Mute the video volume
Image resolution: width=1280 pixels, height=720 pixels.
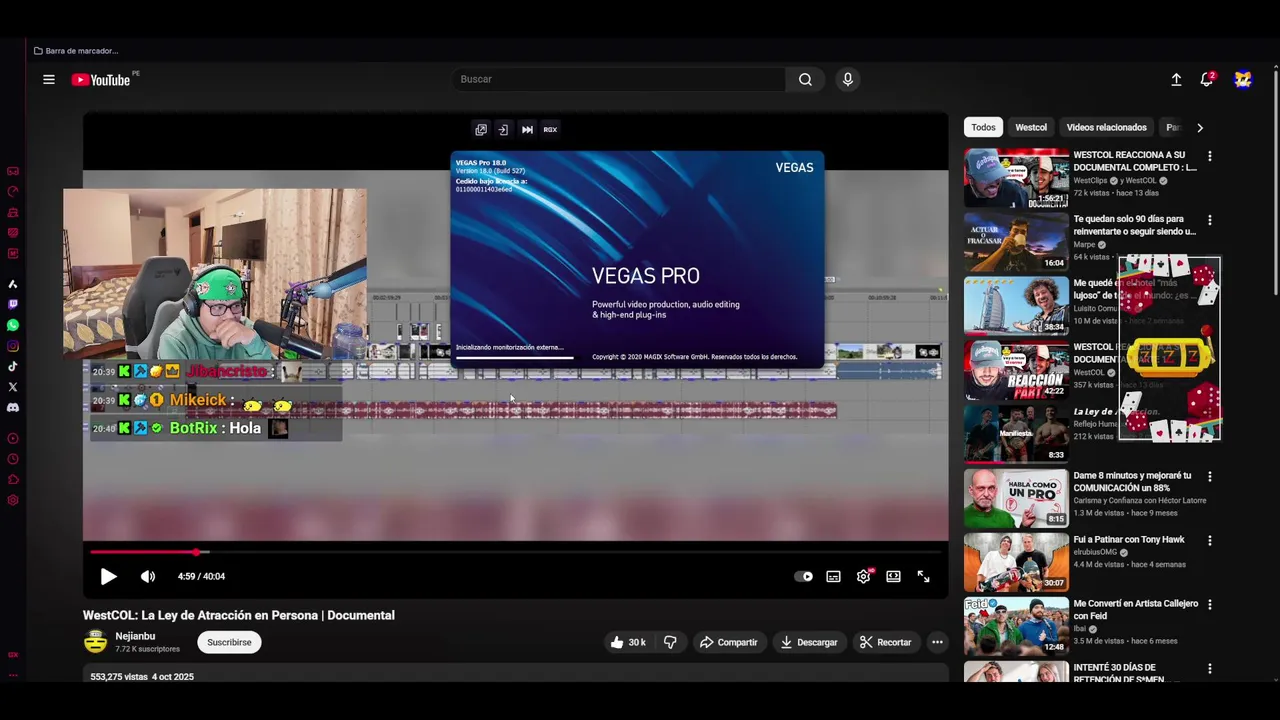pyautogui.click(x=148, y=576)
